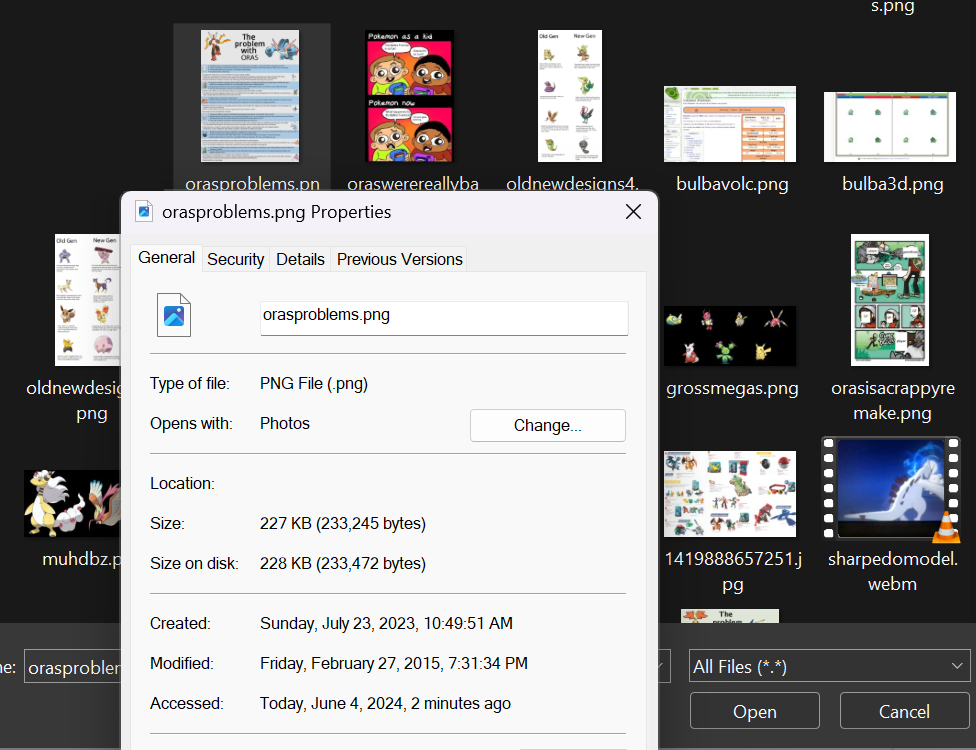Screen dimensions: 976x750
Task: Click Open in the file dialog
Action: [754, 711]
